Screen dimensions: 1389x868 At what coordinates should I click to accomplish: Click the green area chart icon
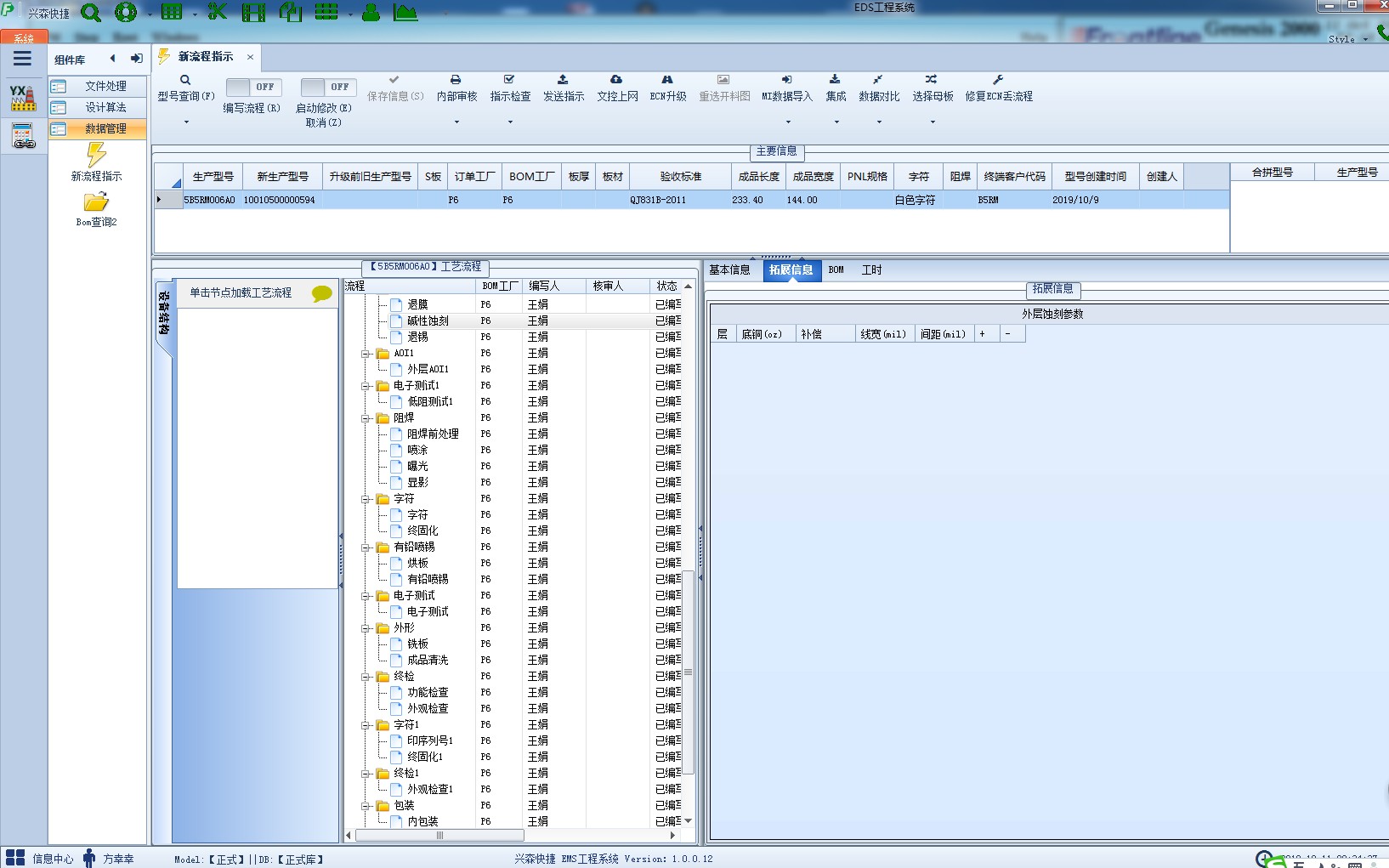405,12
